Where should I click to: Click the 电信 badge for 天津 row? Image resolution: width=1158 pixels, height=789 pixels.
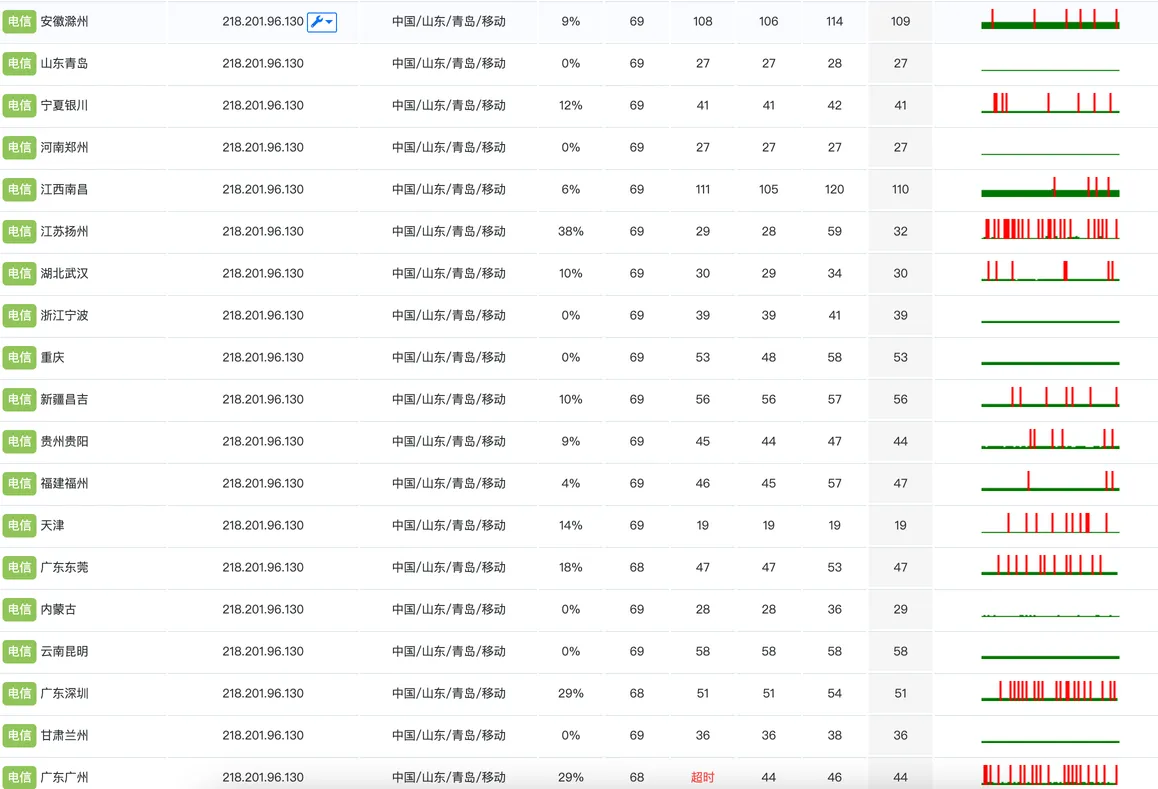pos(19,525)
